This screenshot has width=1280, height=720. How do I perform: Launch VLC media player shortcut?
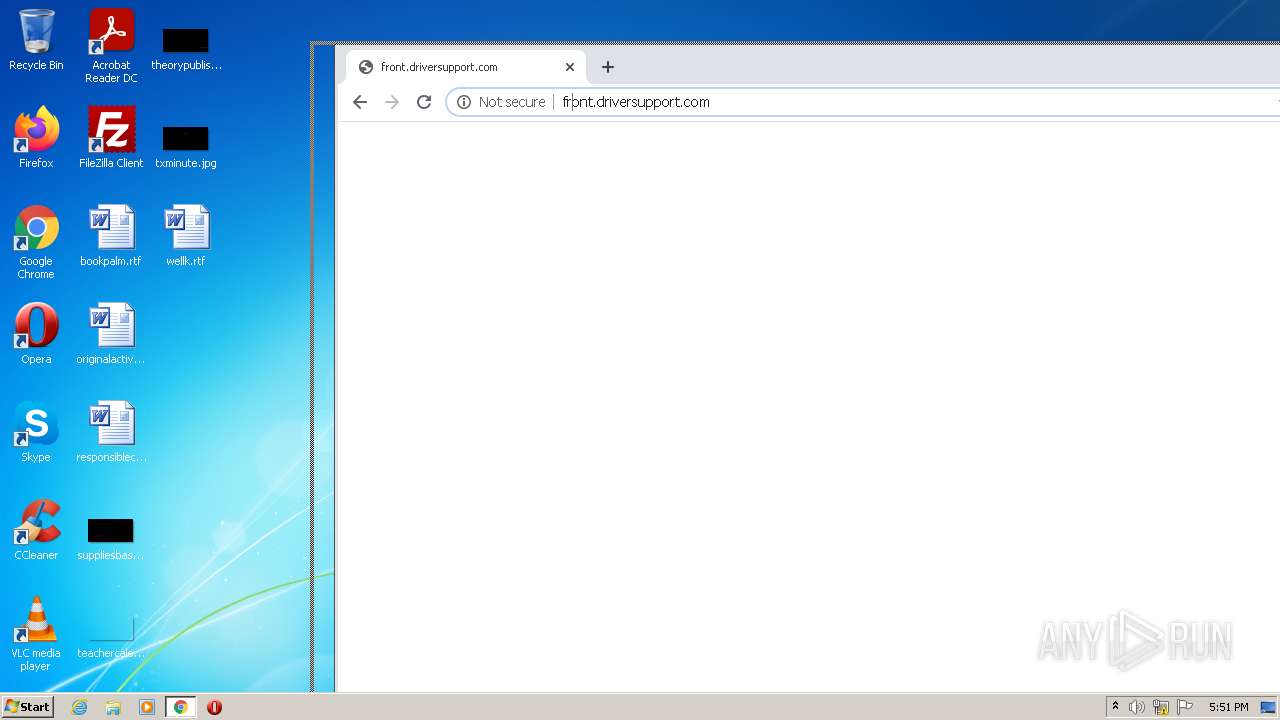pyautogui.click(x=36, y=634)
